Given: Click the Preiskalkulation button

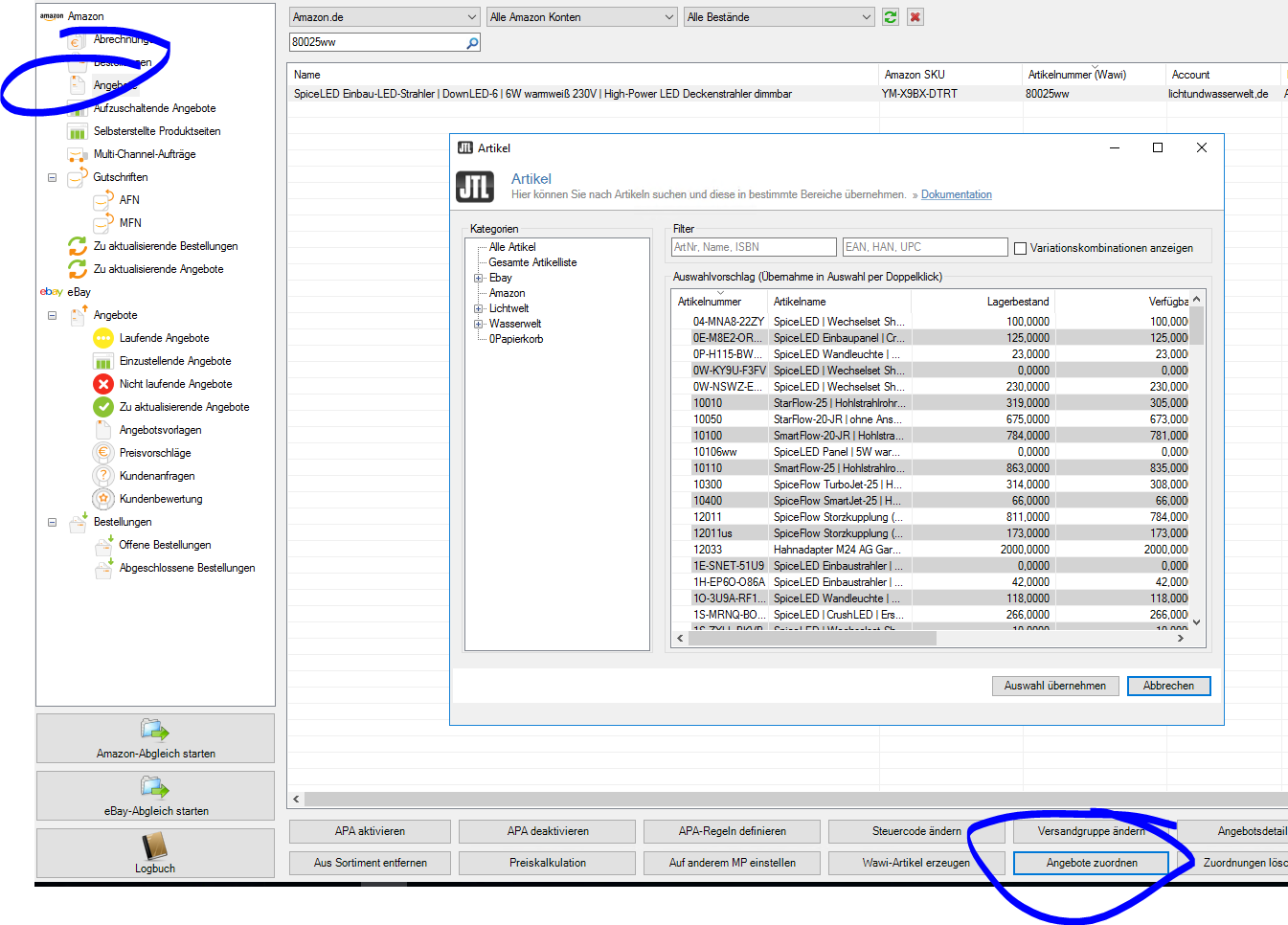Looking at the screenshot, I should point(547,863).
